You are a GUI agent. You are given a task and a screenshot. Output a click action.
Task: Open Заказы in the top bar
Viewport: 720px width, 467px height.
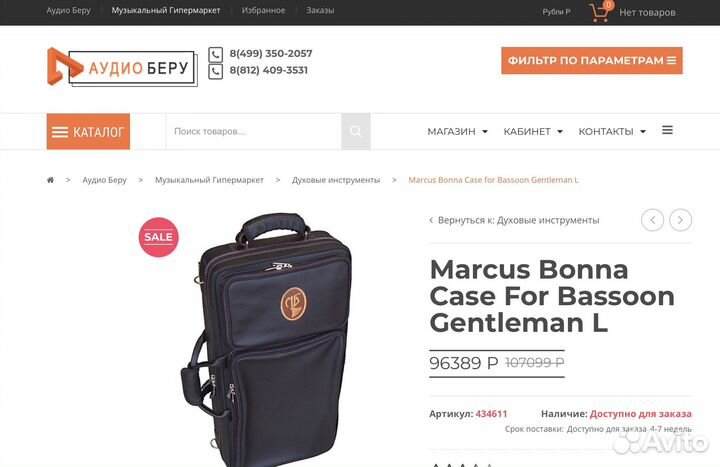point(320,10)
